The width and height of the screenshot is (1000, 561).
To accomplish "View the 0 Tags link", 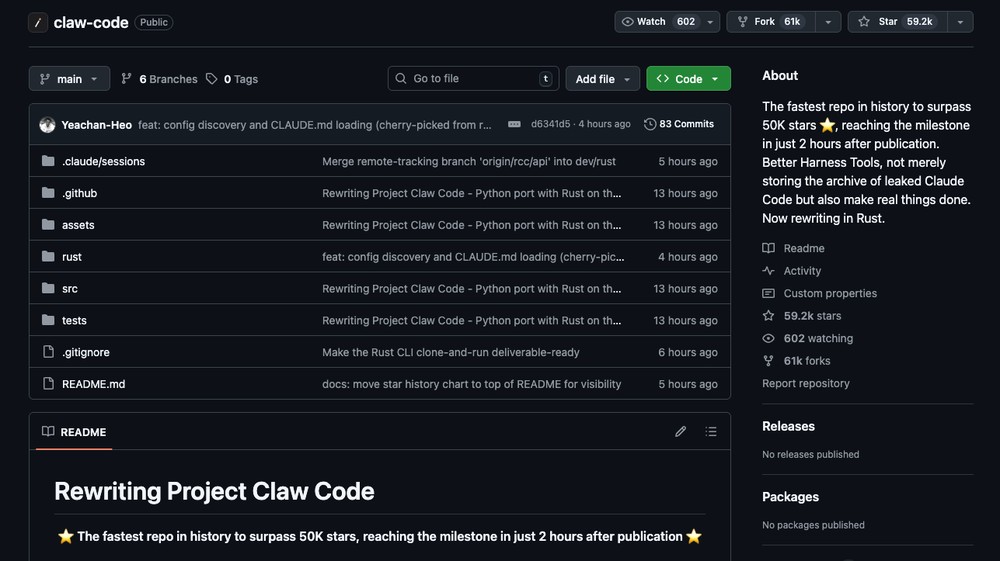I will (x=232, y=79).
